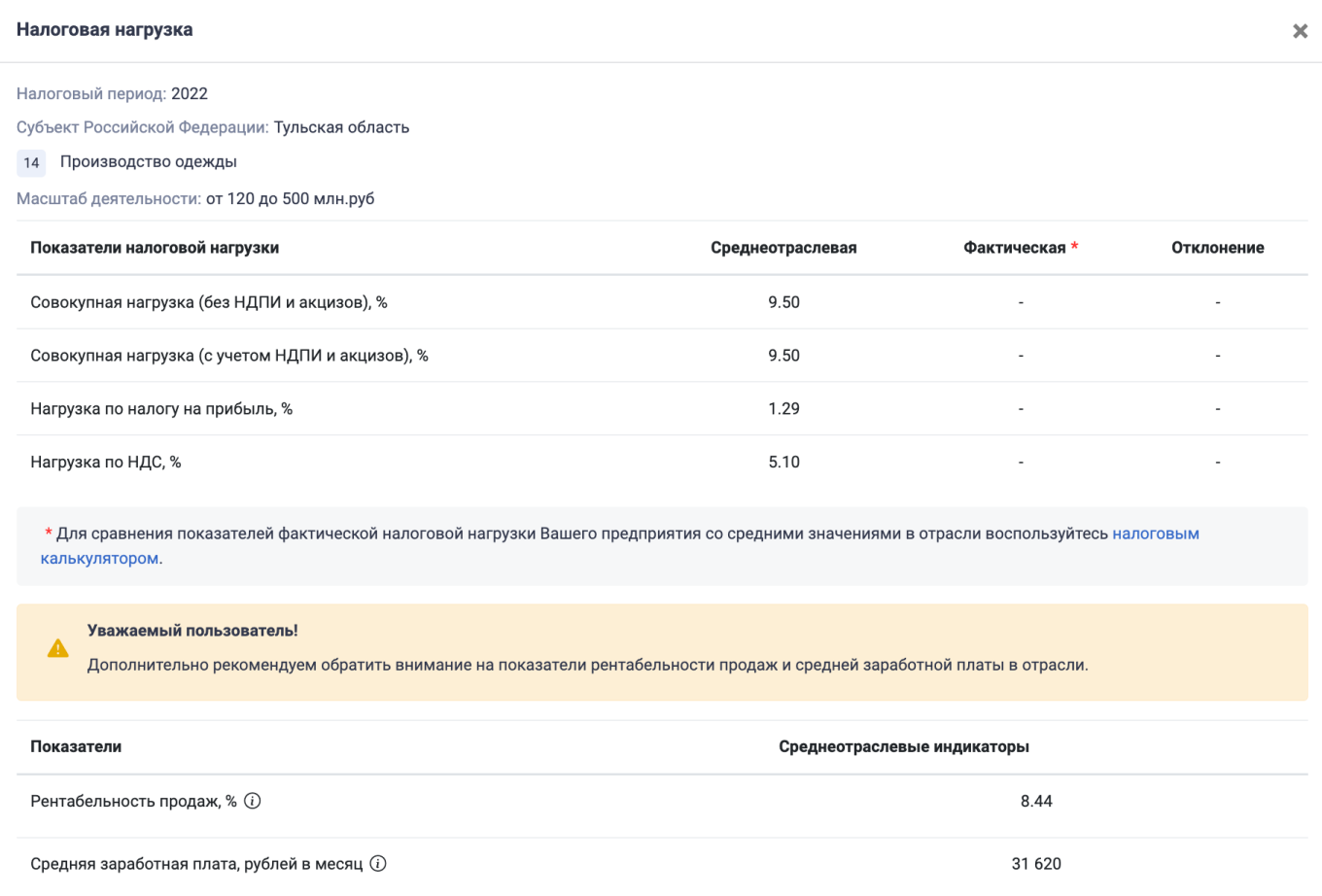Click the Тульская область region value
Screen dimensions: 1322x896
pyautogui.click(x=341, y=127)
